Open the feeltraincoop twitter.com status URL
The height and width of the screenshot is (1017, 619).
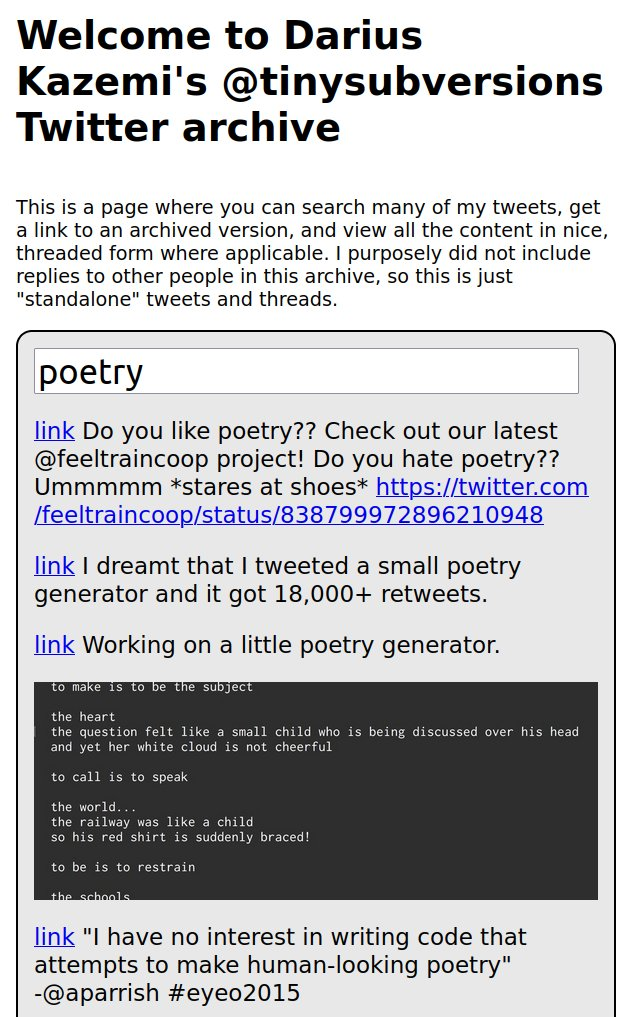(310, 501)
